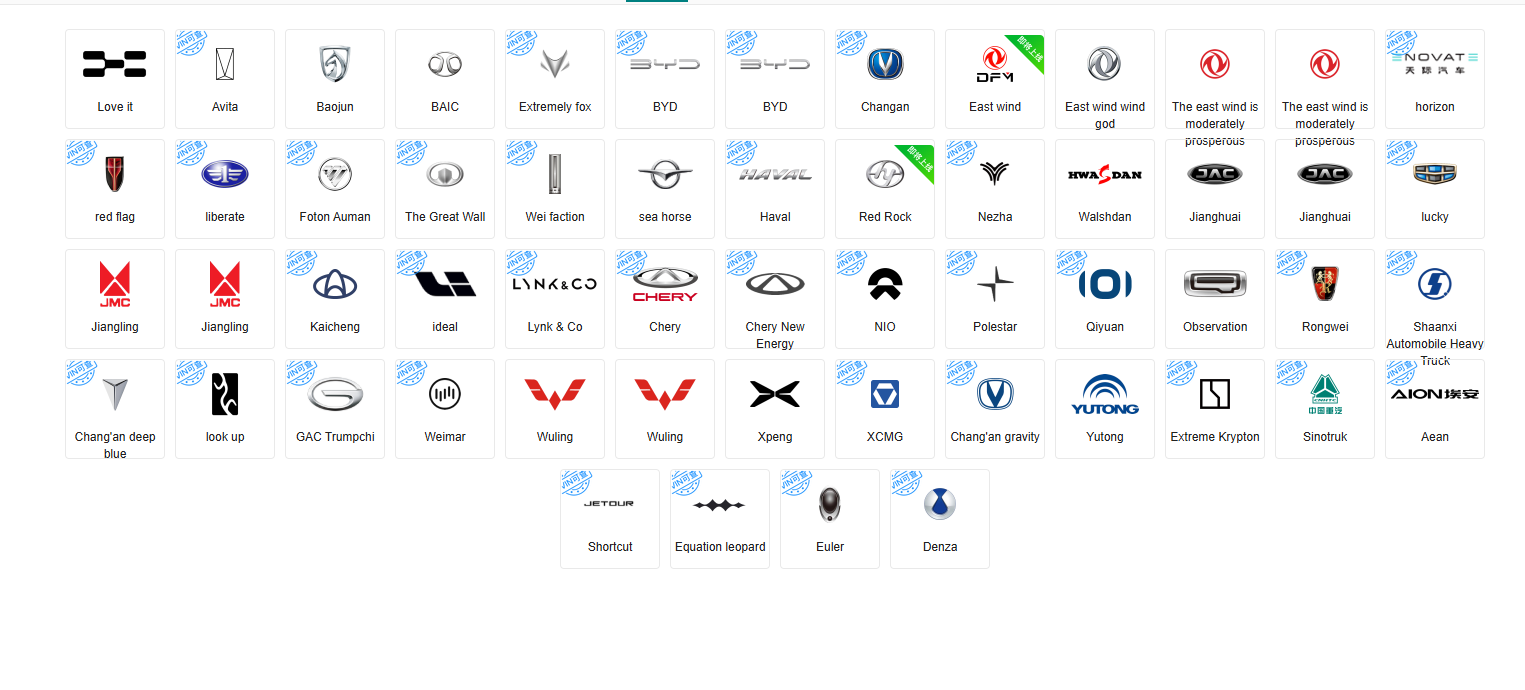Select the Avita brand logo

point(225,64)
